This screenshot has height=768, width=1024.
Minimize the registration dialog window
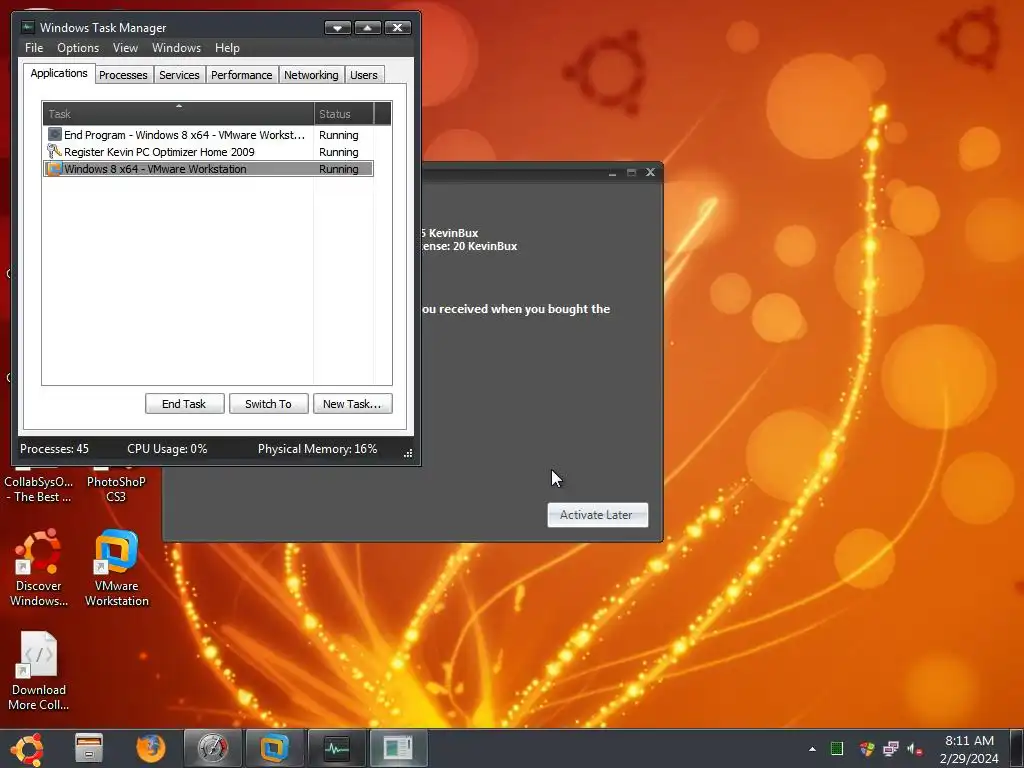pos(613,173)
